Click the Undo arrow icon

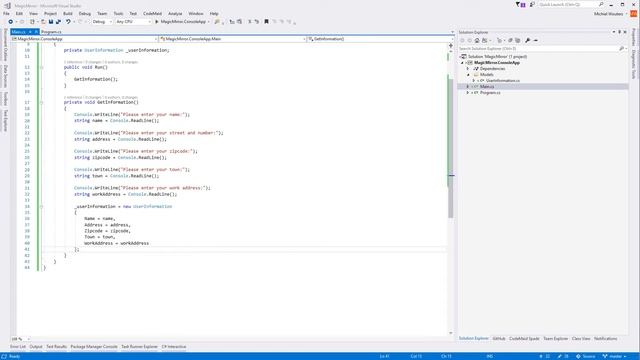coord(68,22)
